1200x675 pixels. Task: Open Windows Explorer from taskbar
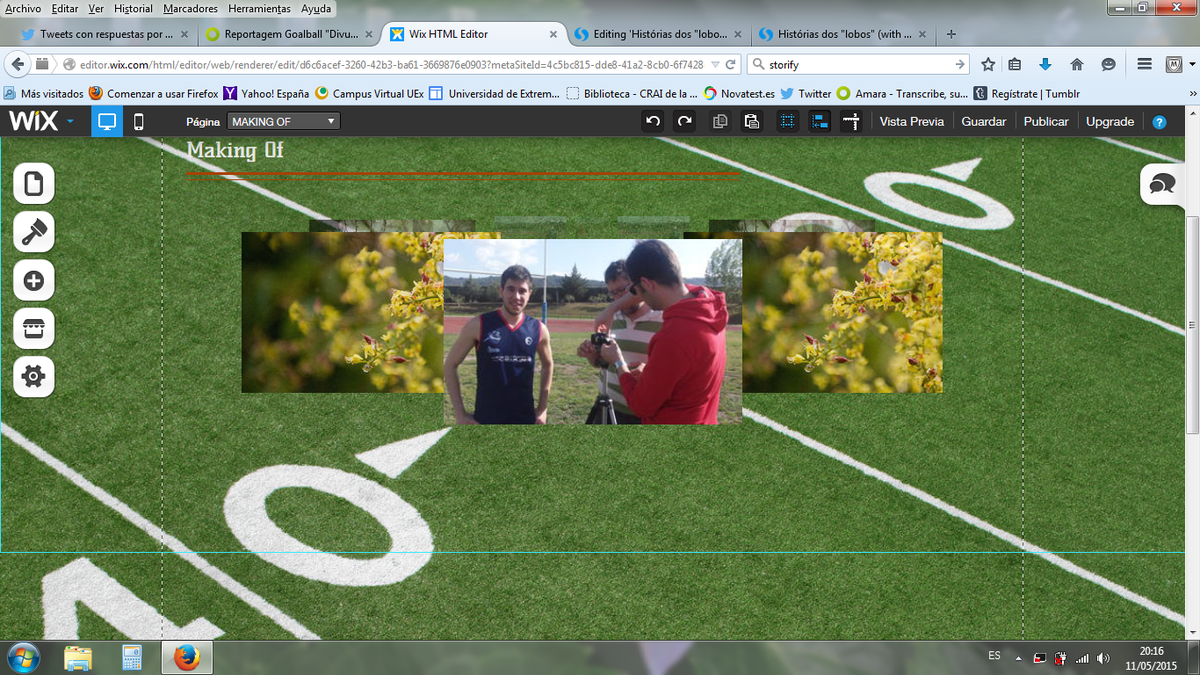[x=79, y=657]
